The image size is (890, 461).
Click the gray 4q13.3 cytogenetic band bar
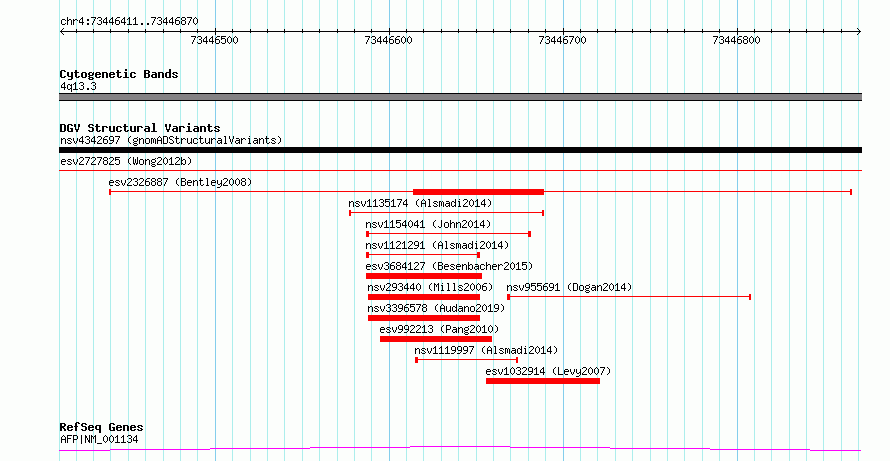[x=460, y=97]
